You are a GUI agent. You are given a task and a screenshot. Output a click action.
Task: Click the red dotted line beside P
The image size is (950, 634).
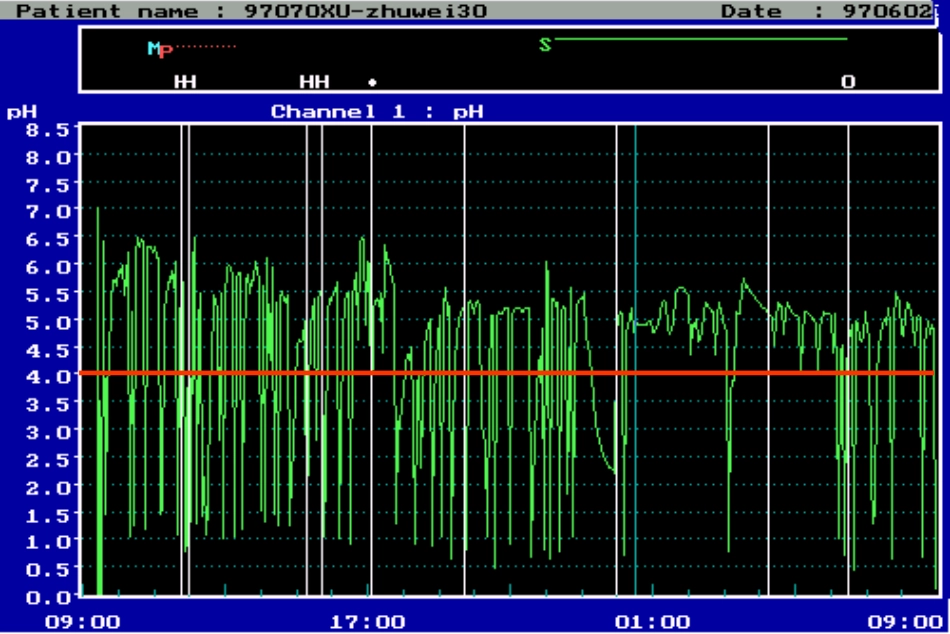pos(205,46)
